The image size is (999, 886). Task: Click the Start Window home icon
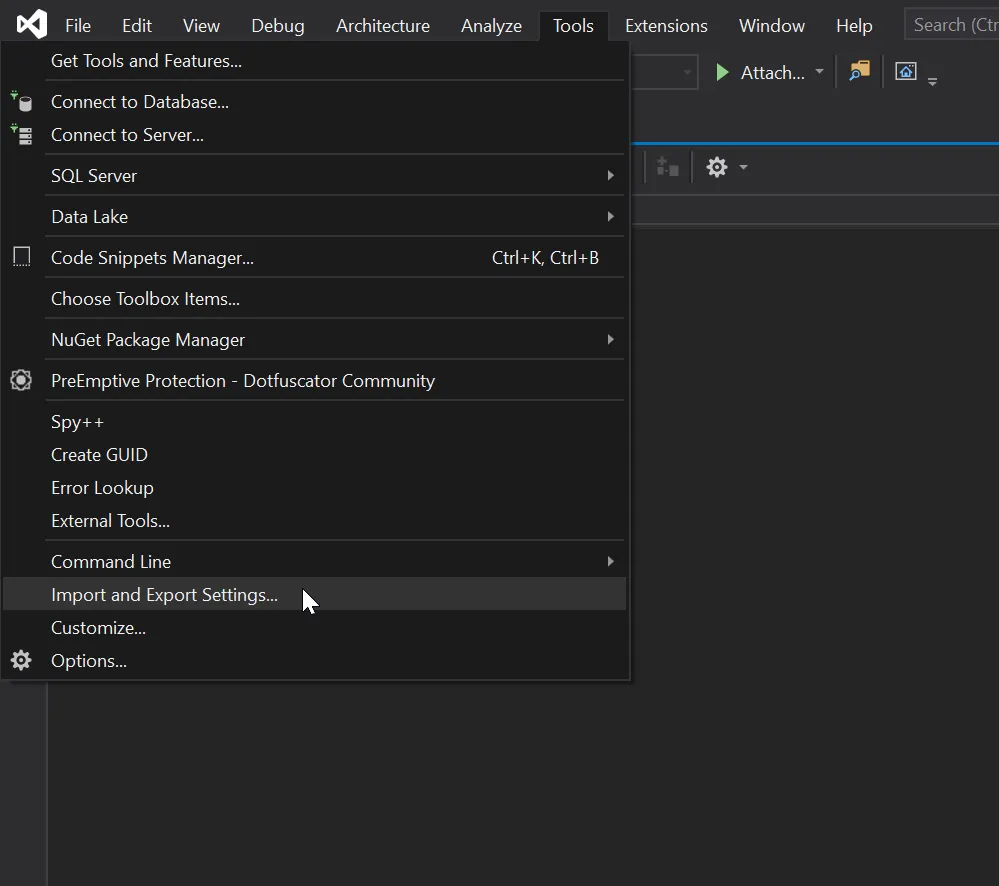pyautogui.click(x=906, y=71)
